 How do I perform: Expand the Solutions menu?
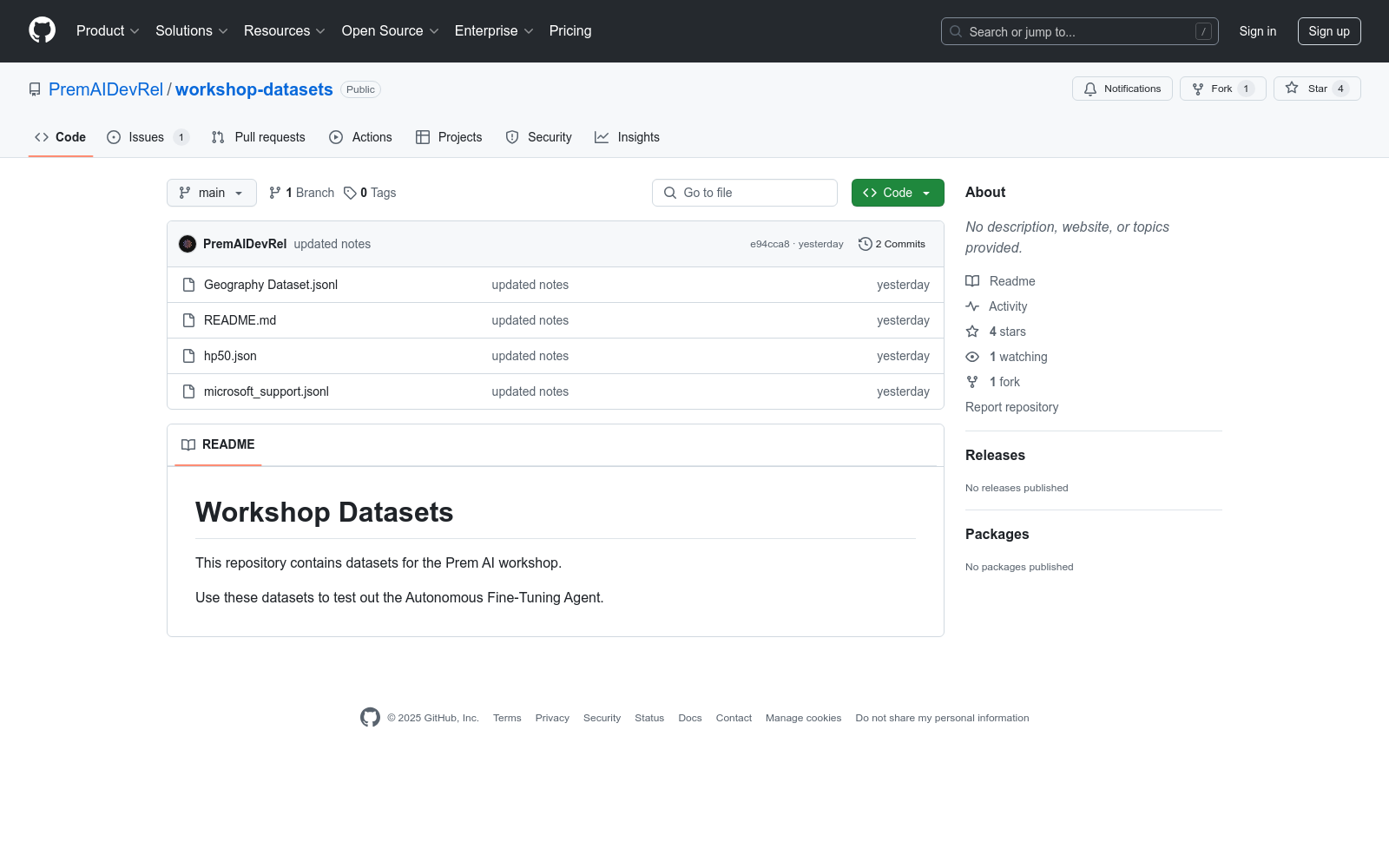(x=192, y=31)
